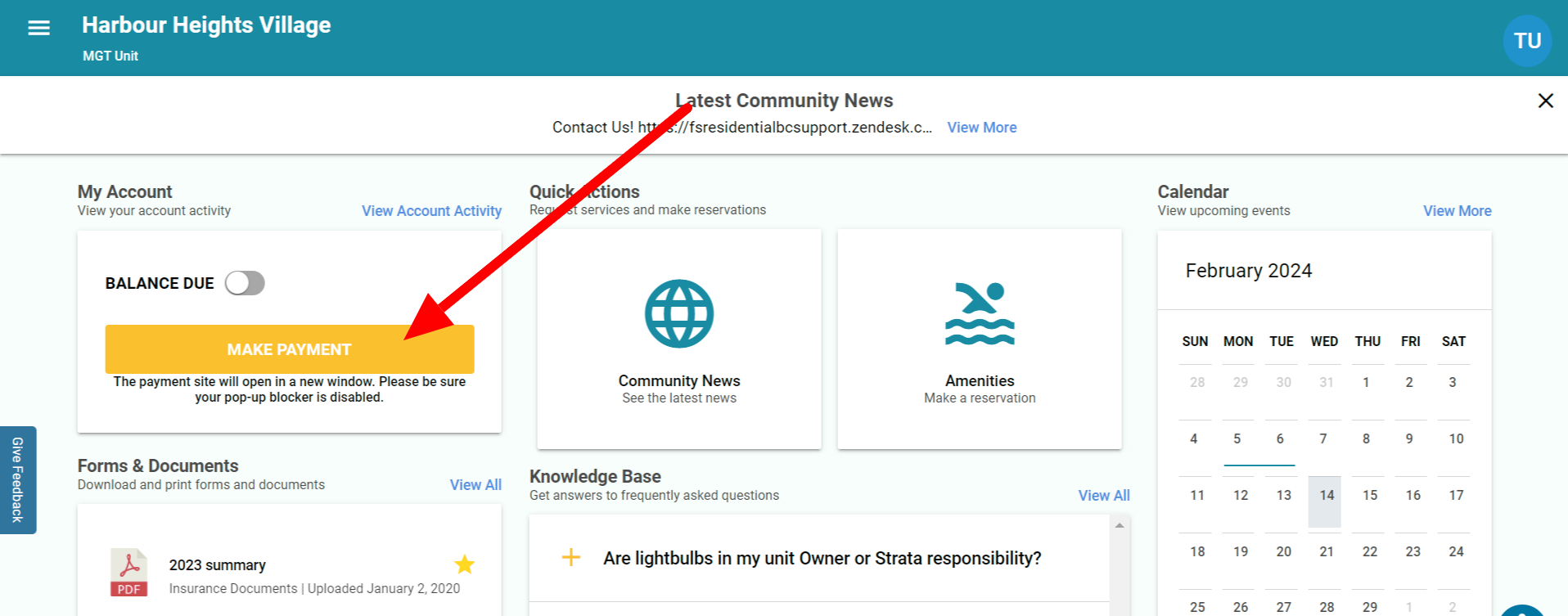The image size is (1568, 616).
Task: Select February 6 on the calendar
Action: 1281,439
